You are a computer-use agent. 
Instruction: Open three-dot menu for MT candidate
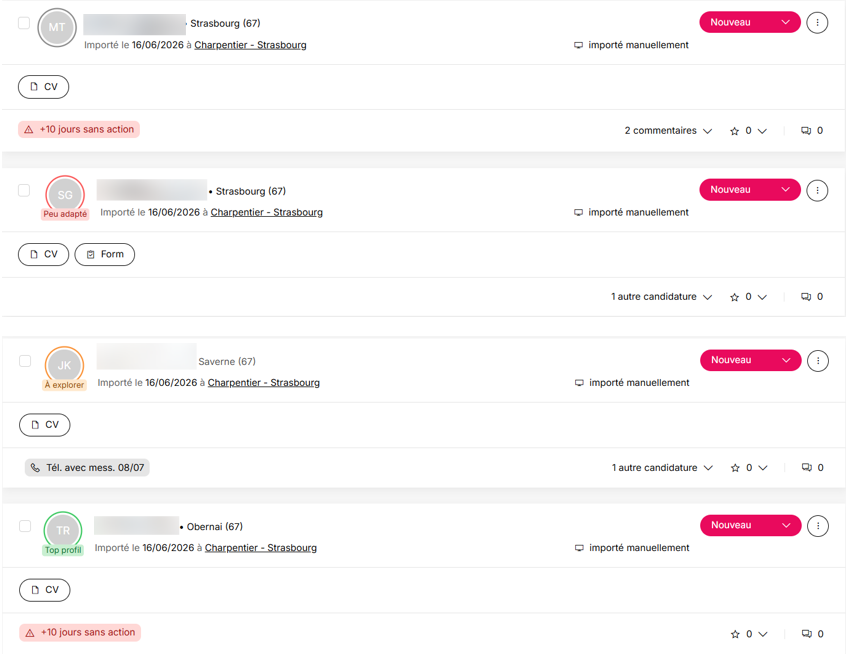tap(817, 23)
